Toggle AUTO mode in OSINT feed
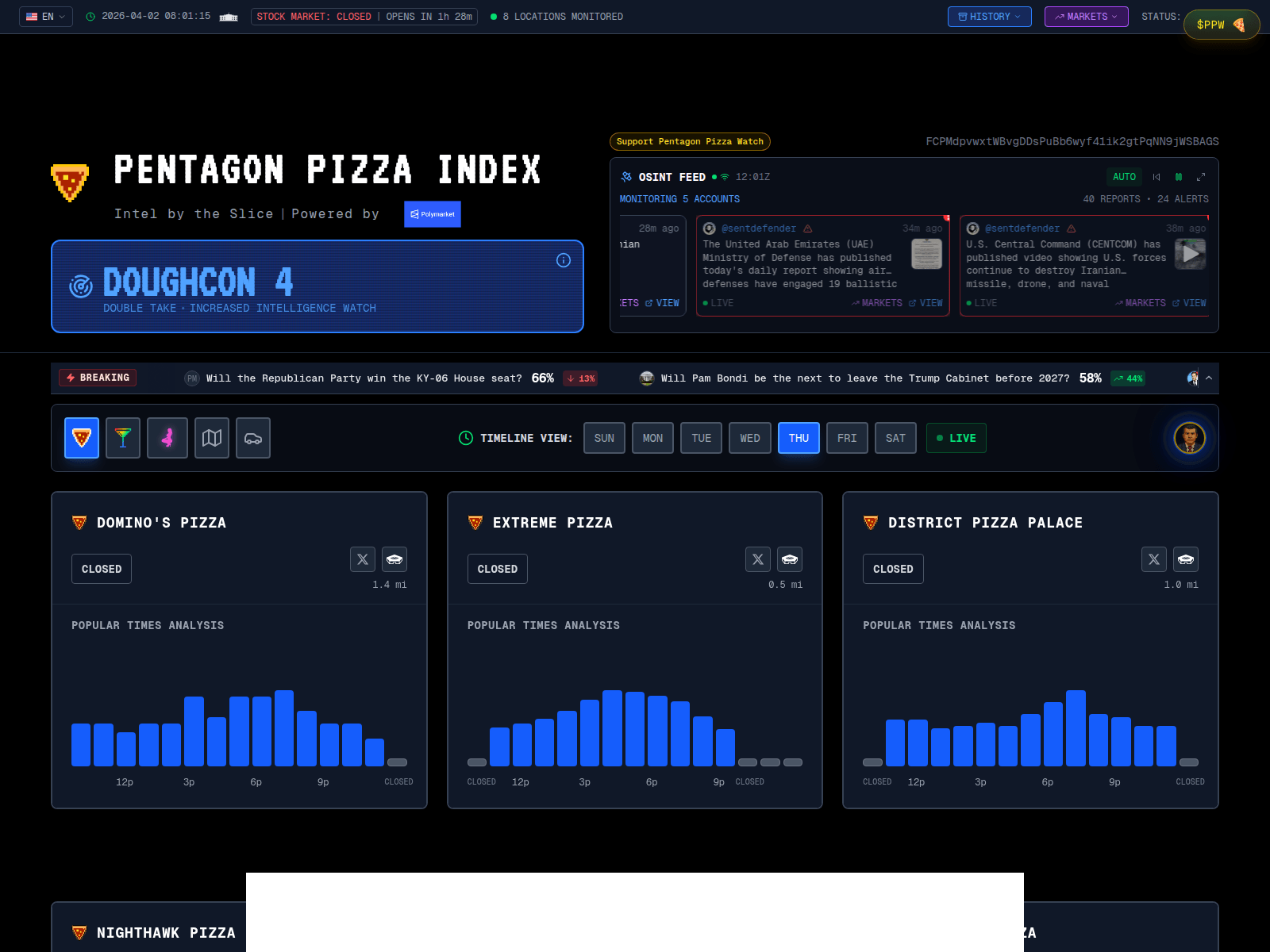The width and height of the screenshot is (1270, 952). click(x=1124, y=177)
